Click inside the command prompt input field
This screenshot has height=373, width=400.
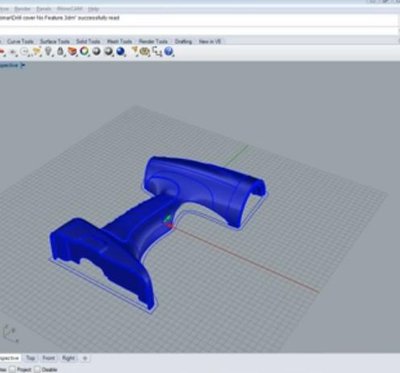[200, 31]
